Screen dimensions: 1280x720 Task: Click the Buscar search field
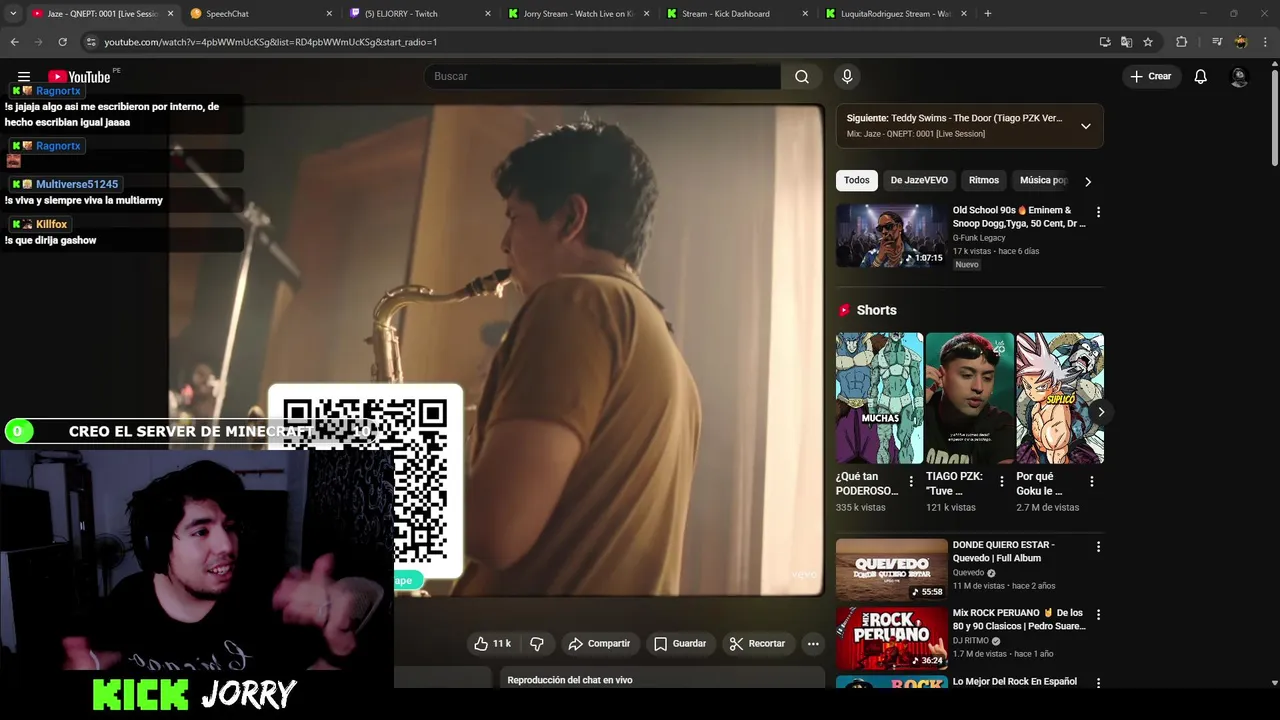click(x=602, y=77)
